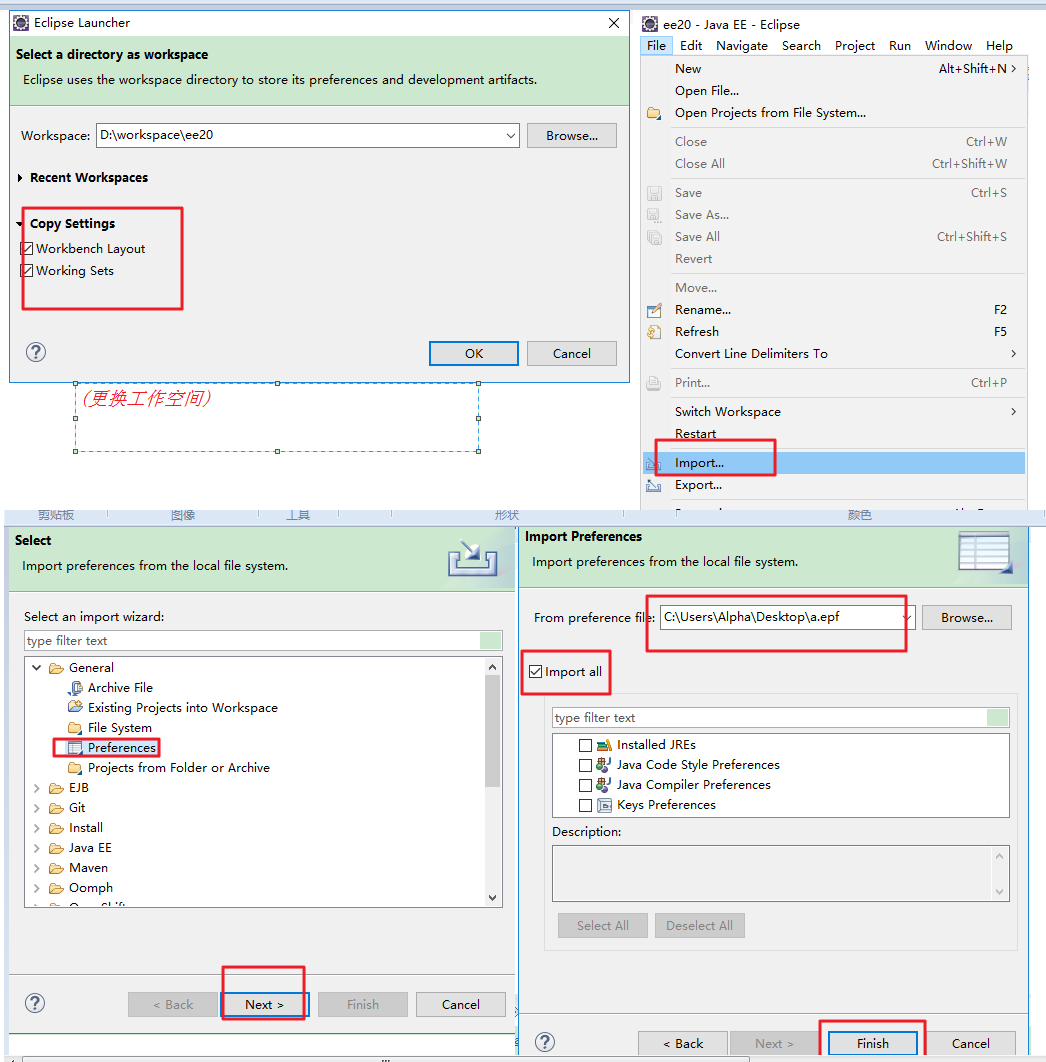1046x1062 pixels.
Task: Collapse the General tree node
Action: 37,668
